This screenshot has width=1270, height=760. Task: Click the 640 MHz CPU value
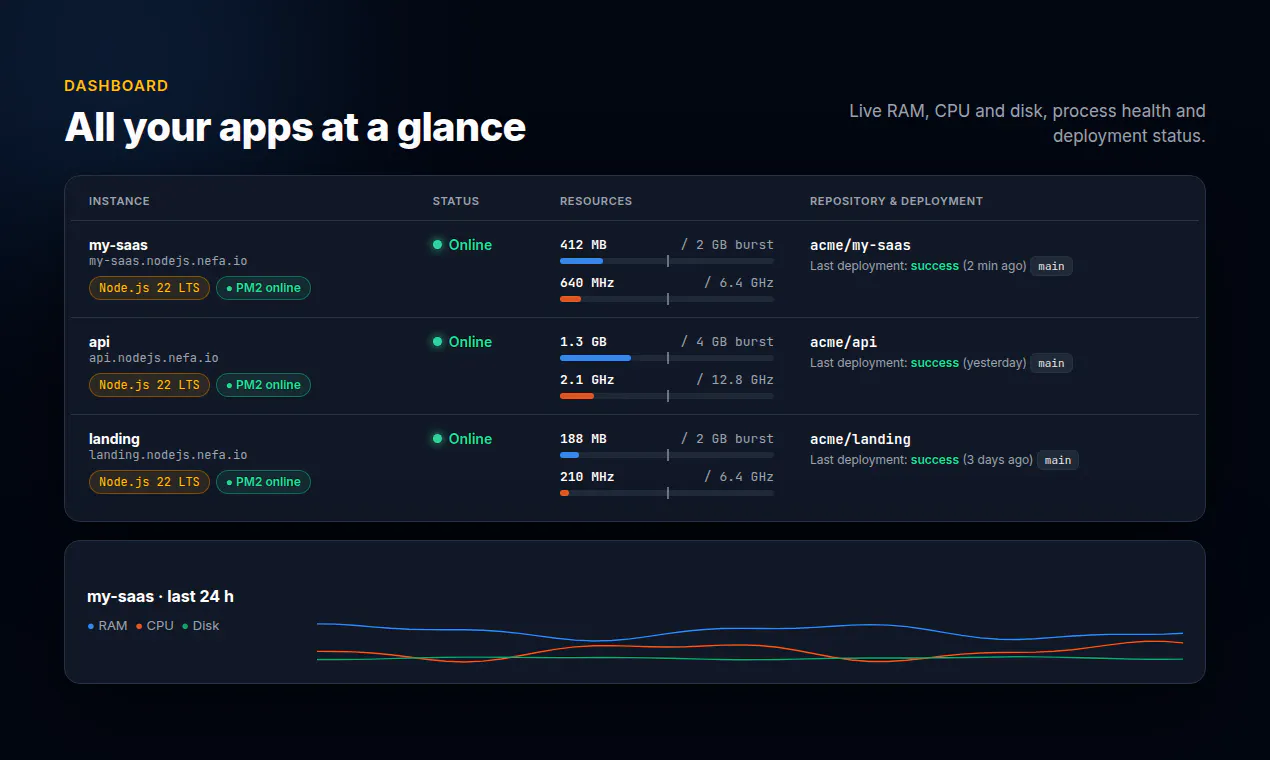click(x=587, y=283)
